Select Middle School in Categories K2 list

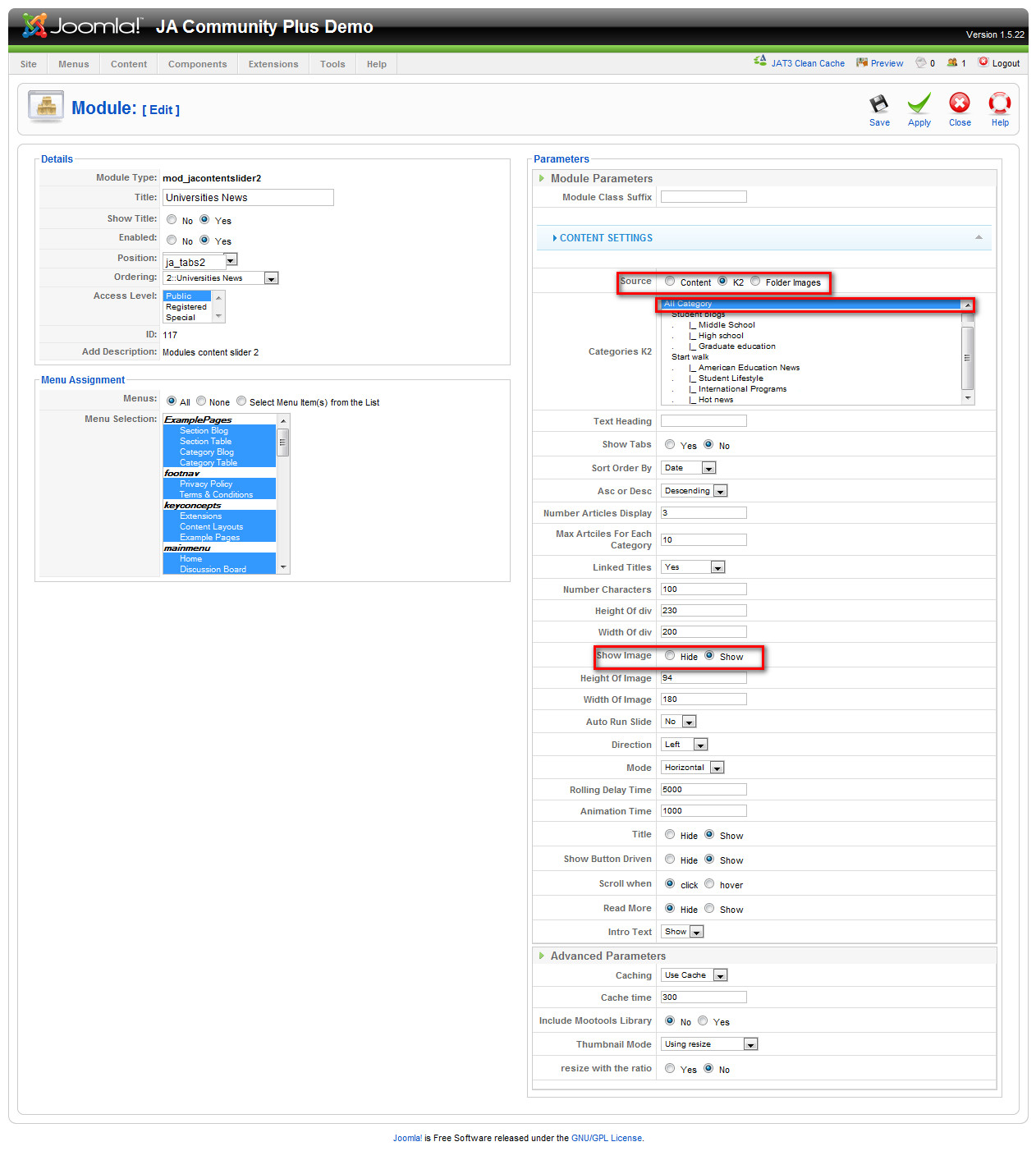726,325
